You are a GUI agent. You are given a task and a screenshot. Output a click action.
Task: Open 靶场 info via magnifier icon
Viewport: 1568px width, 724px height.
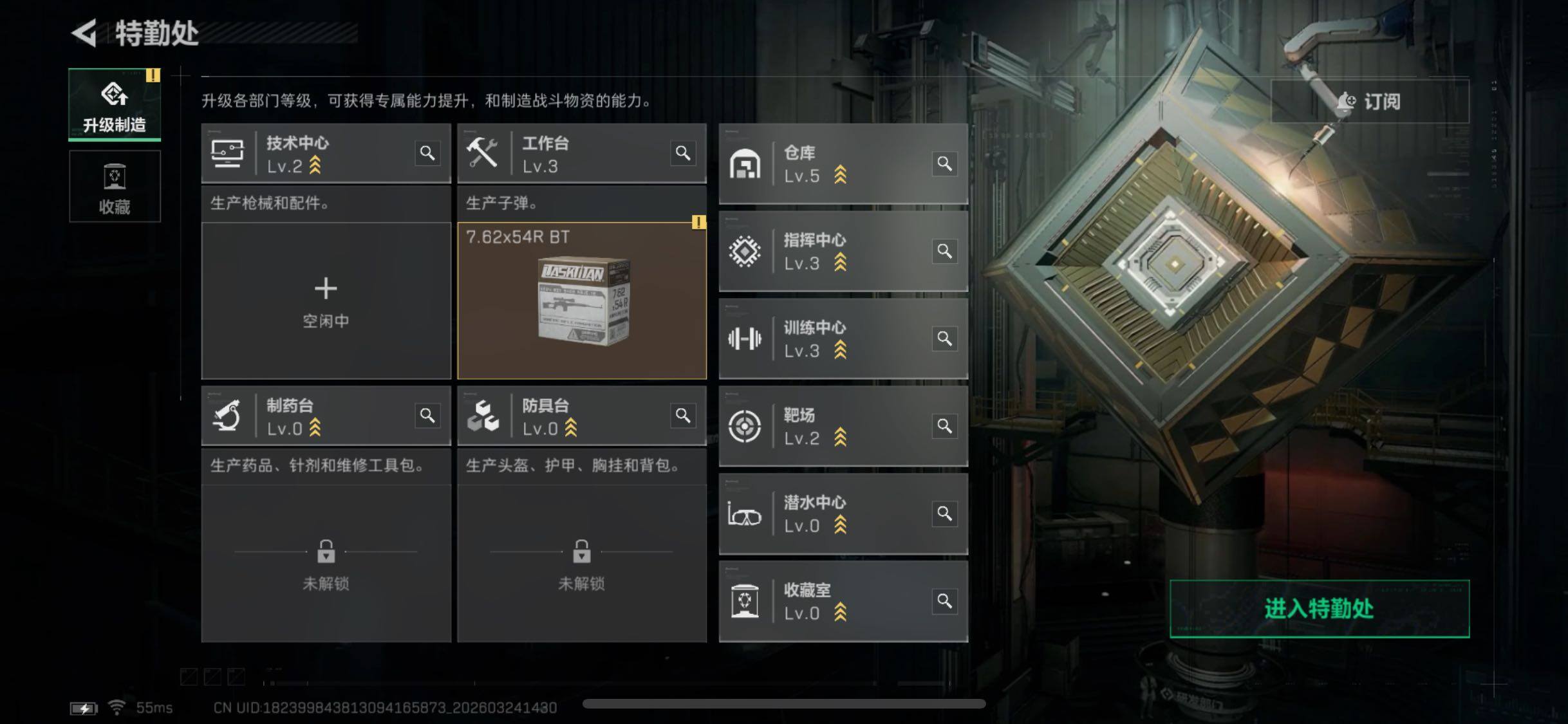point(944,426)
